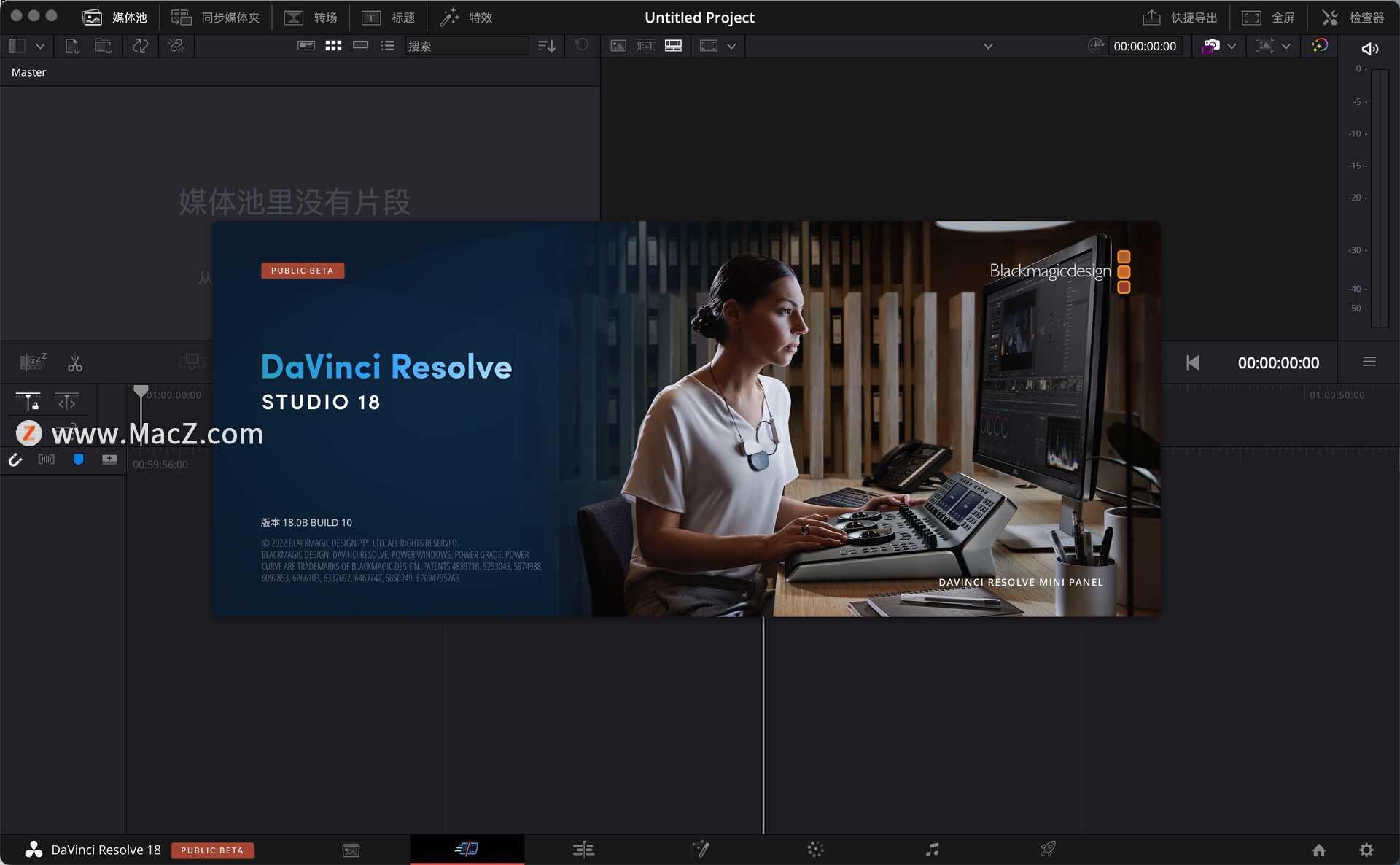Viewport: 1400px width, 865px height.
Task: Select source tape viewer mode icon
Action: pyautogui.click(x=646, y=46)
